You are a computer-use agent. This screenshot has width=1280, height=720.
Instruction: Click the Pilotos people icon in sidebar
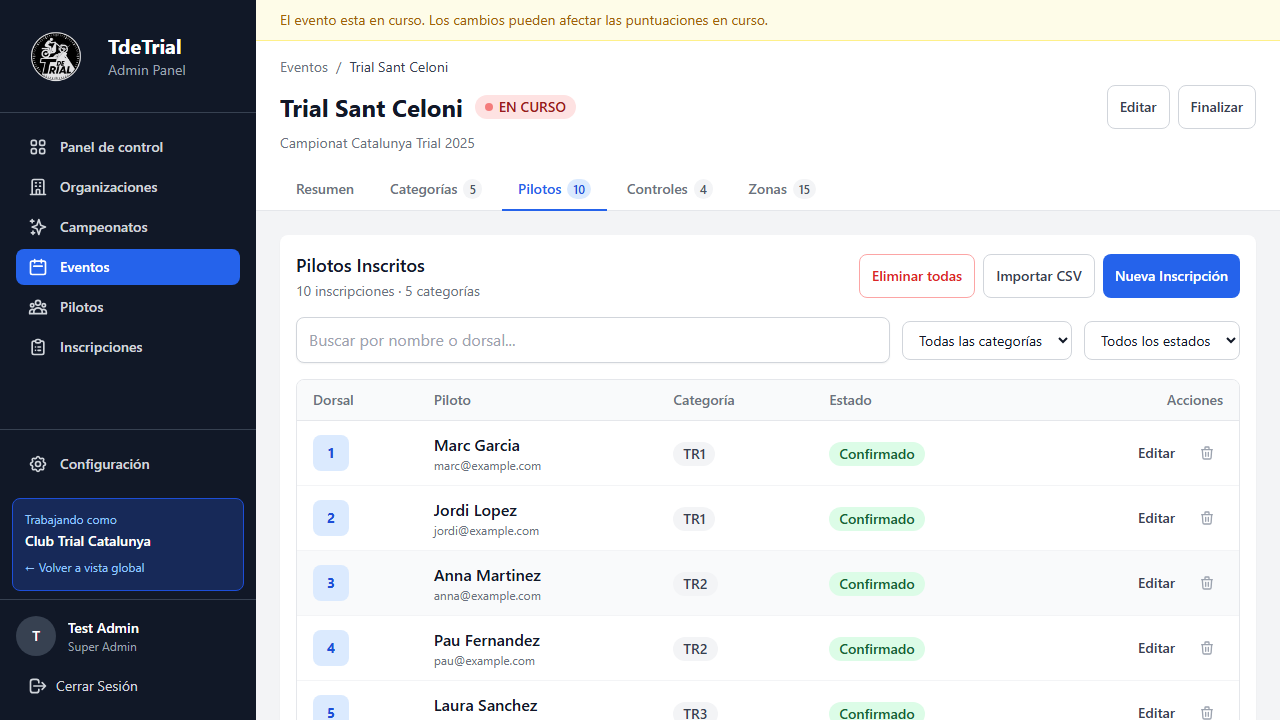click(x=38, y=307)
